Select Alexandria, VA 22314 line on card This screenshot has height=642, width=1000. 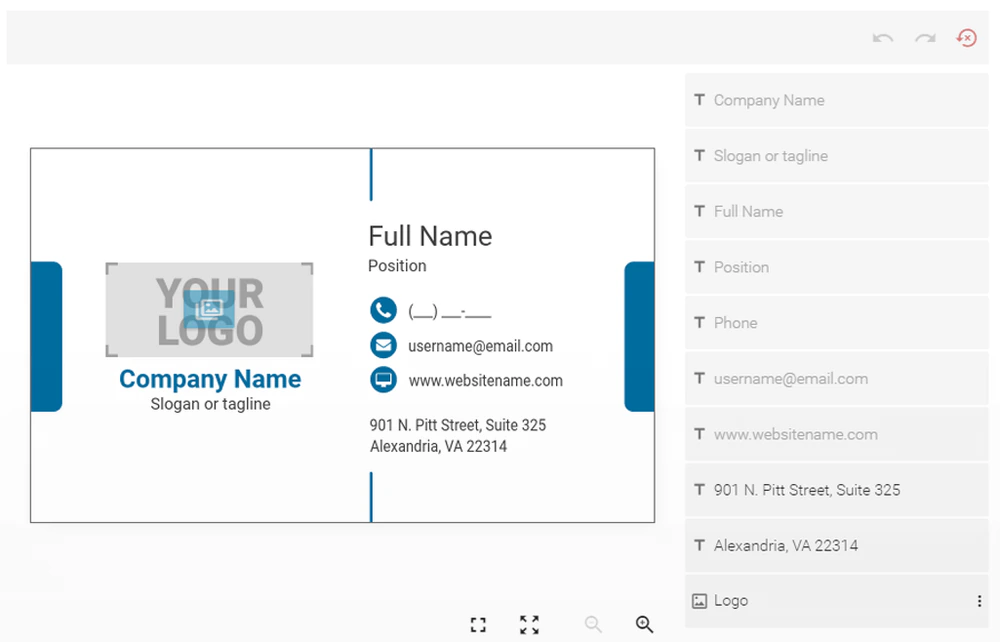click(438, 446)
